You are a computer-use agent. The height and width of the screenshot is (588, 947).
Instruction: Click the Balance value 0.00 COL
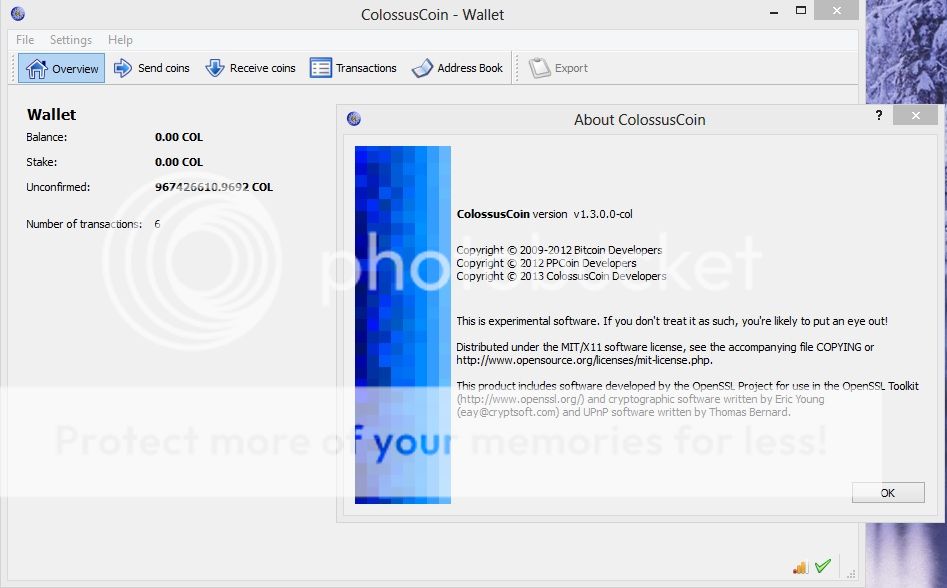pos(179,137)
